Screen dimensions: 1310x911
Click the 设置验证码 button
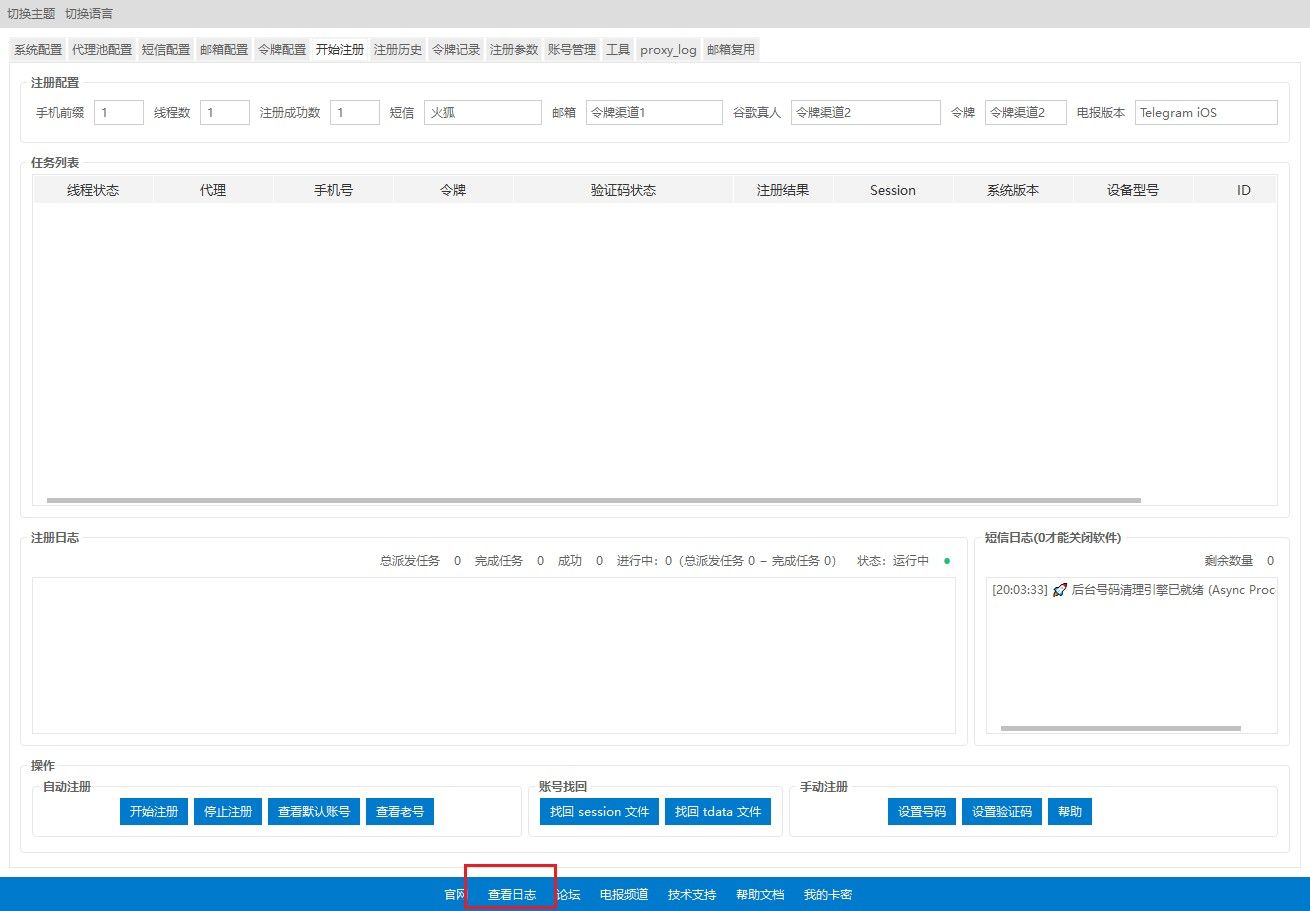coord(1001,811)
